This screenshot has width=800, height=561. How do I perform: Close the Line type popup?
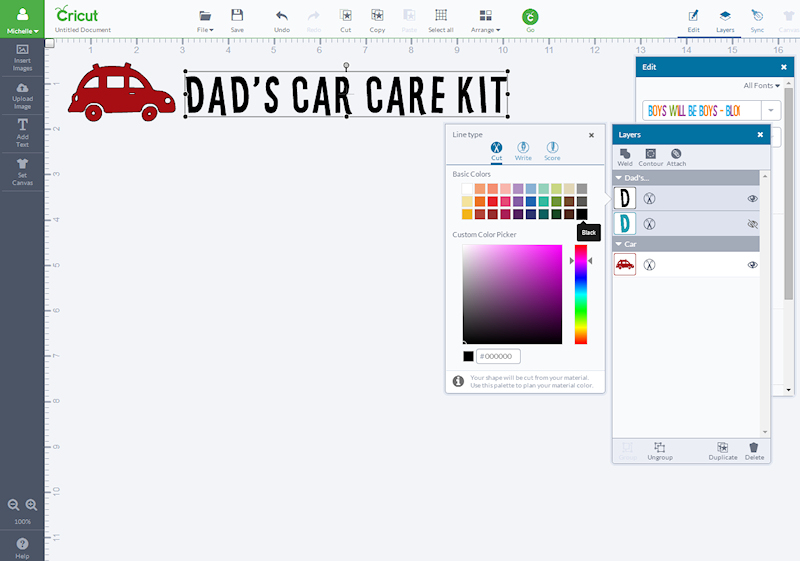[591, 135]
